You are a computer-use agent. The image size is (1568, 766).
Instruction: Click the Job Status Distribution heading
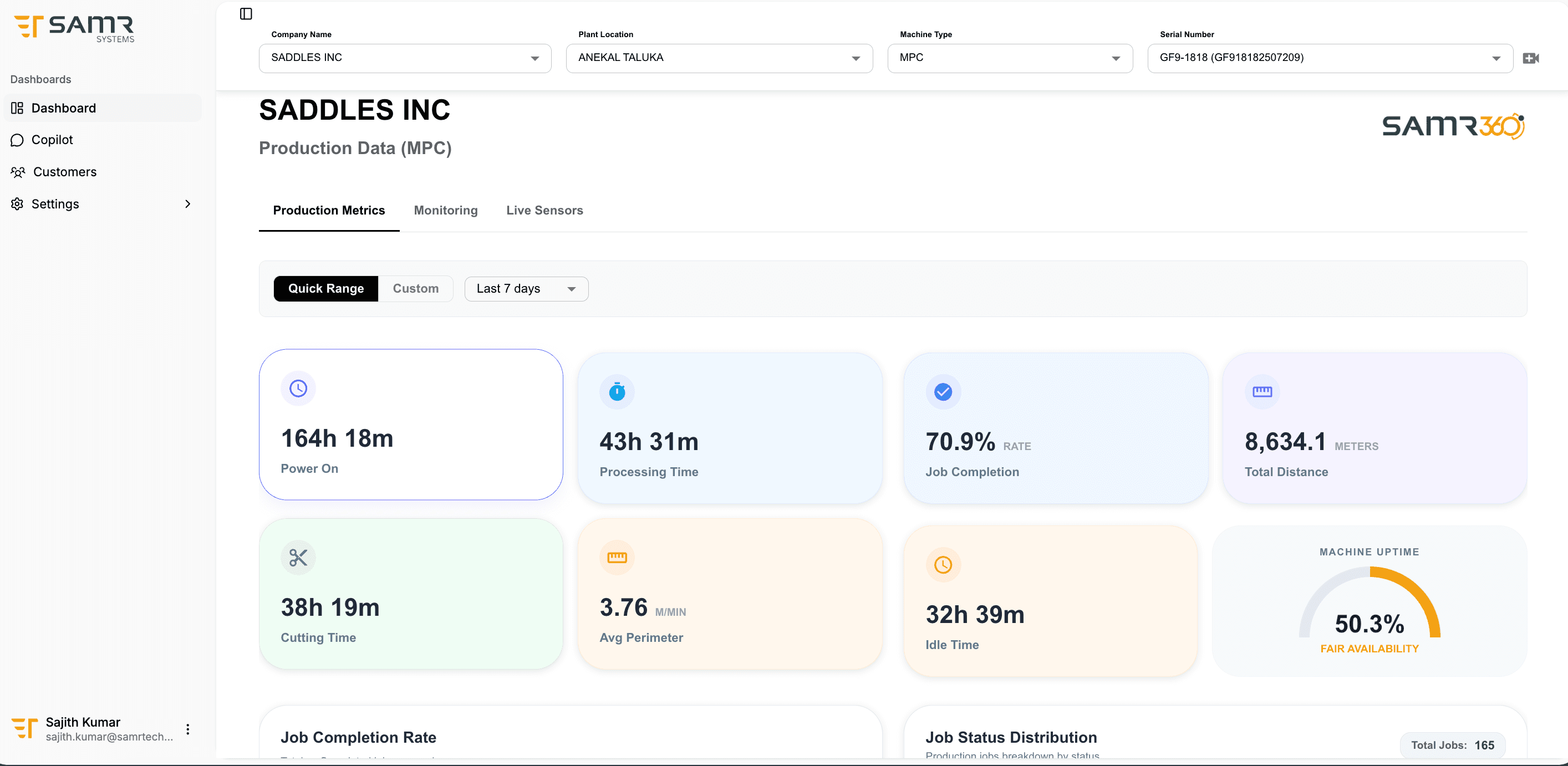1011,737
